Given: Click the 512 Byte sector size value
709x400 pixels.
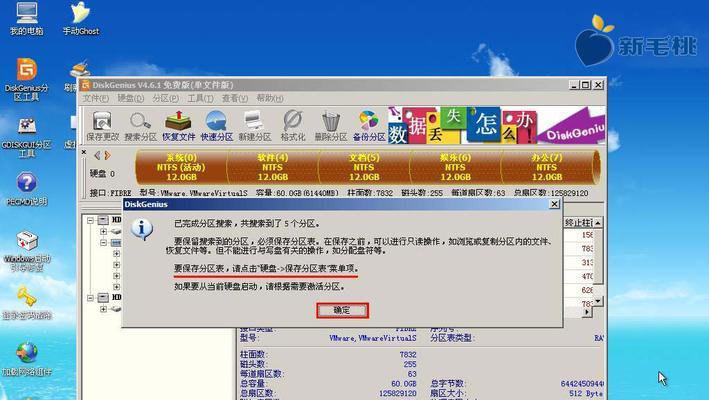Looking at the screenshot, I should pos(586,393).
